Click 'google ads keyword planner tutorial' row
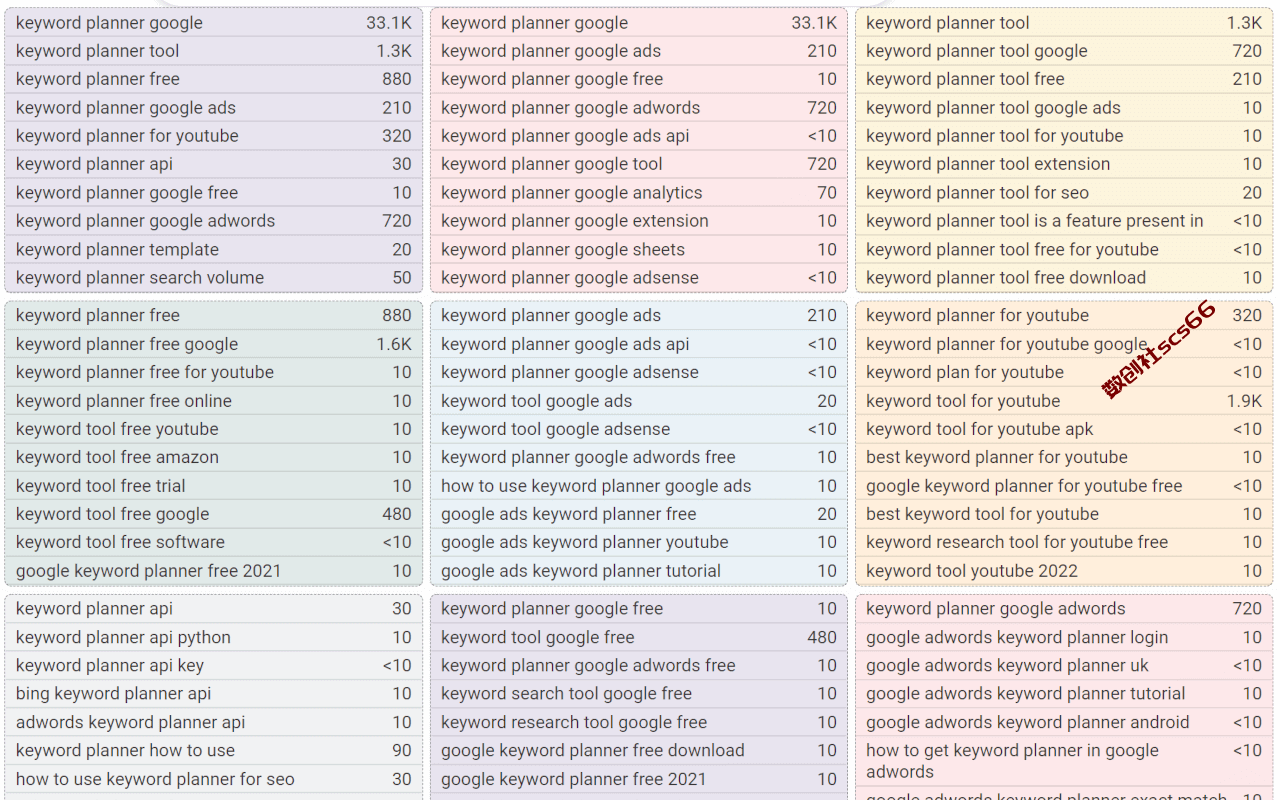 pos(638,571)
